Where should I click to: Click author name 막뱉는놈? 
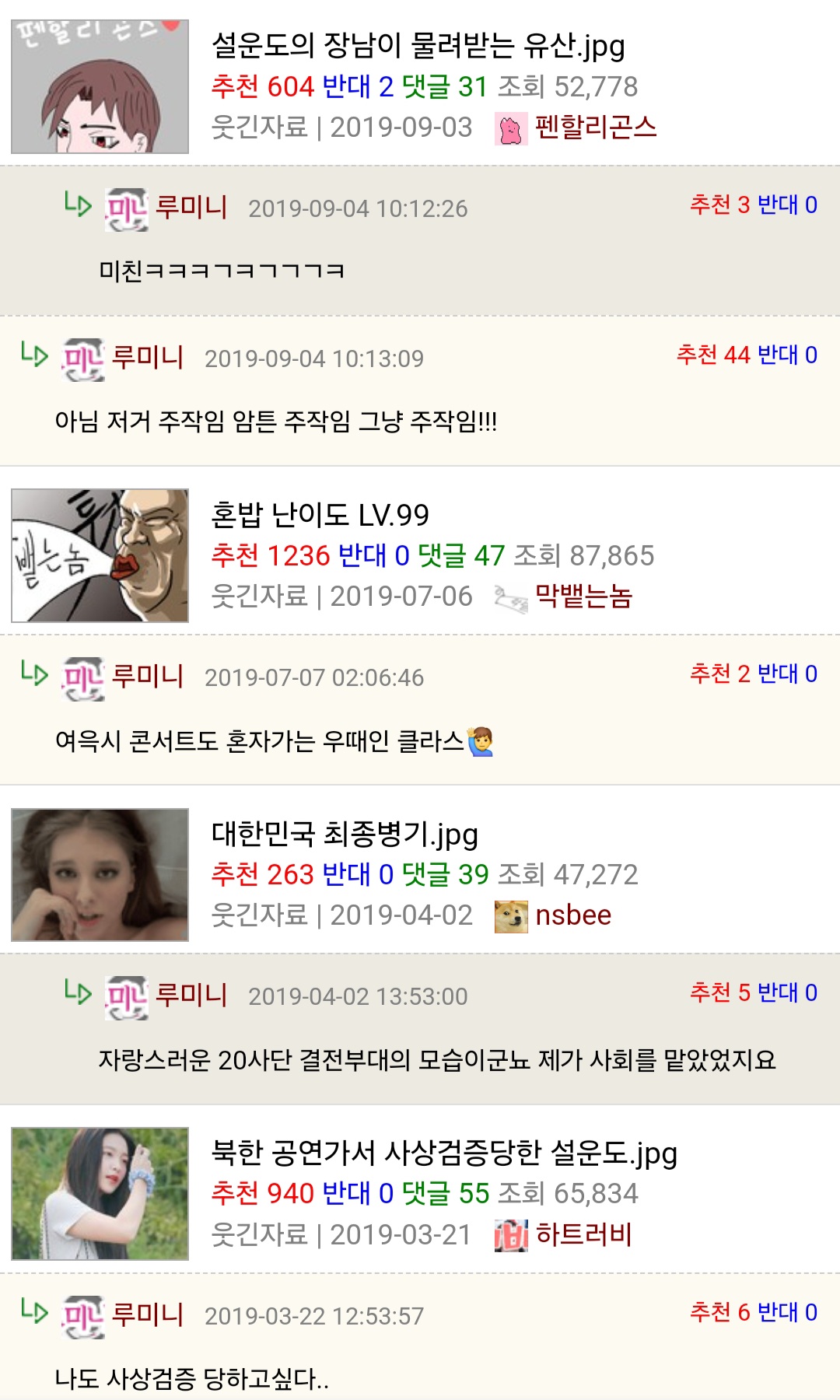pyautogui.click(x=584, y=597)
